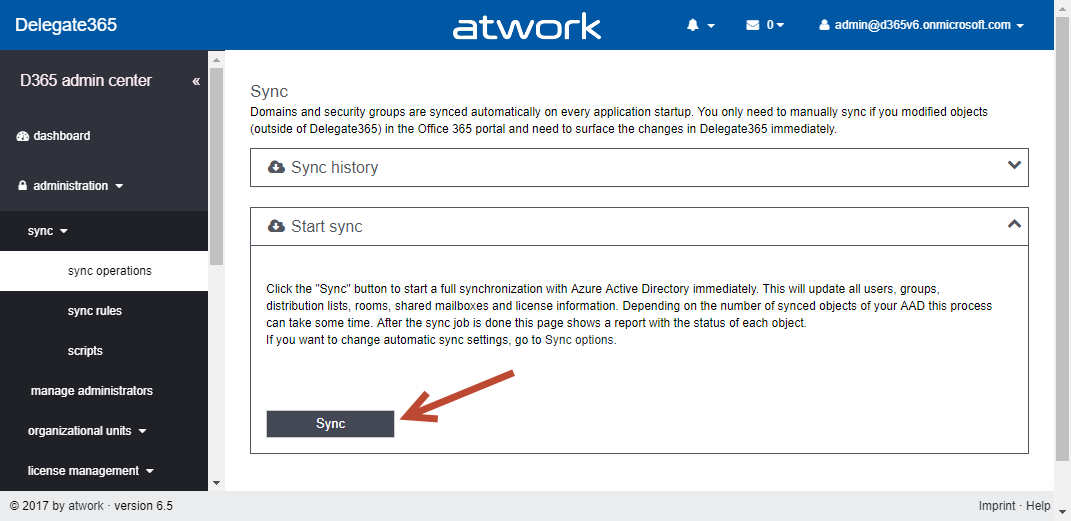The height and width of the screenshot is (521, 1071).
Task: Click the Start sync cloud icon
Action: [x=276, y=226]
